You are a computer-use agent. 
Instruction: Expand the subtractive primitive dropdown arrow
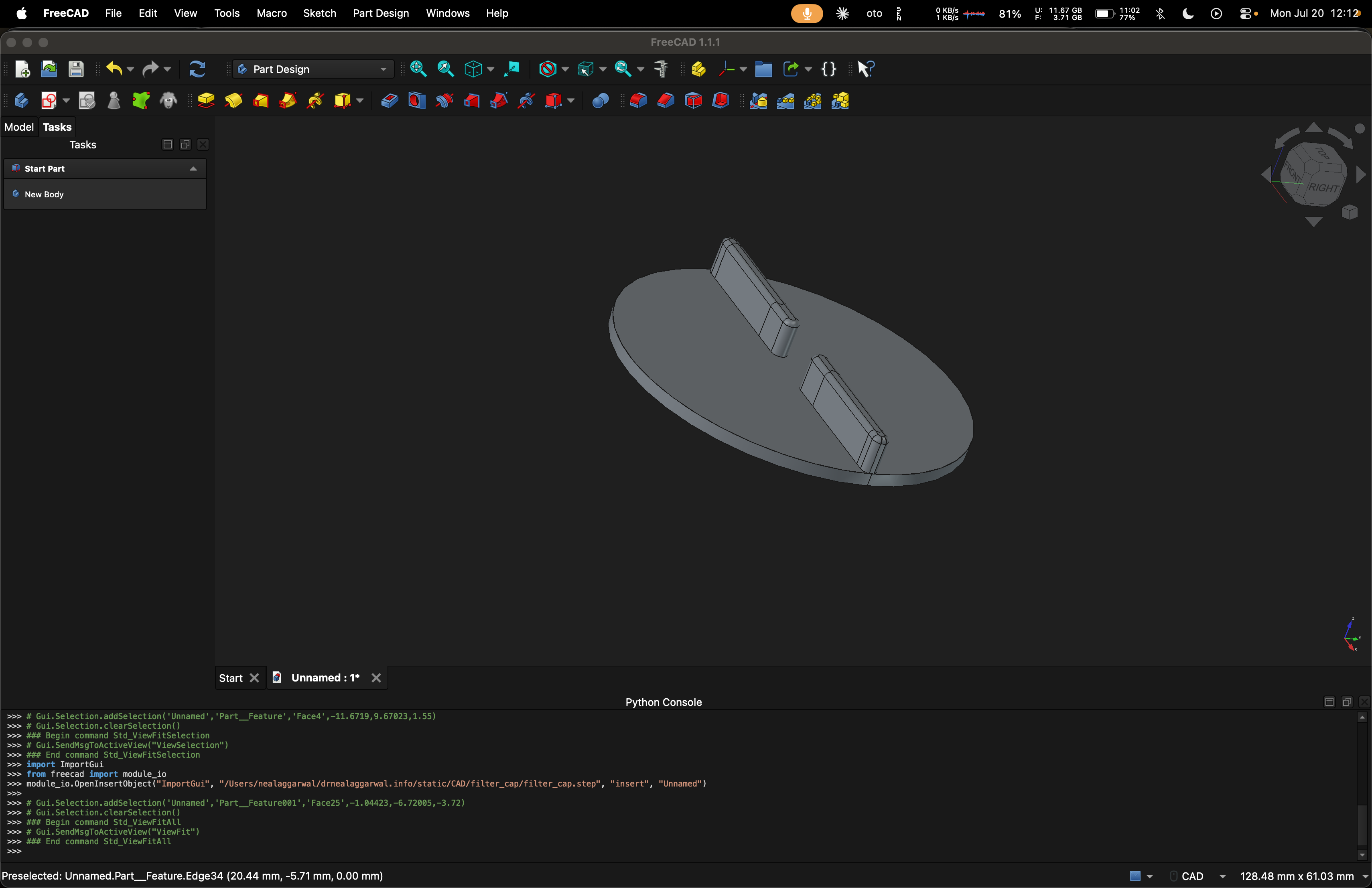click(571, 101)
